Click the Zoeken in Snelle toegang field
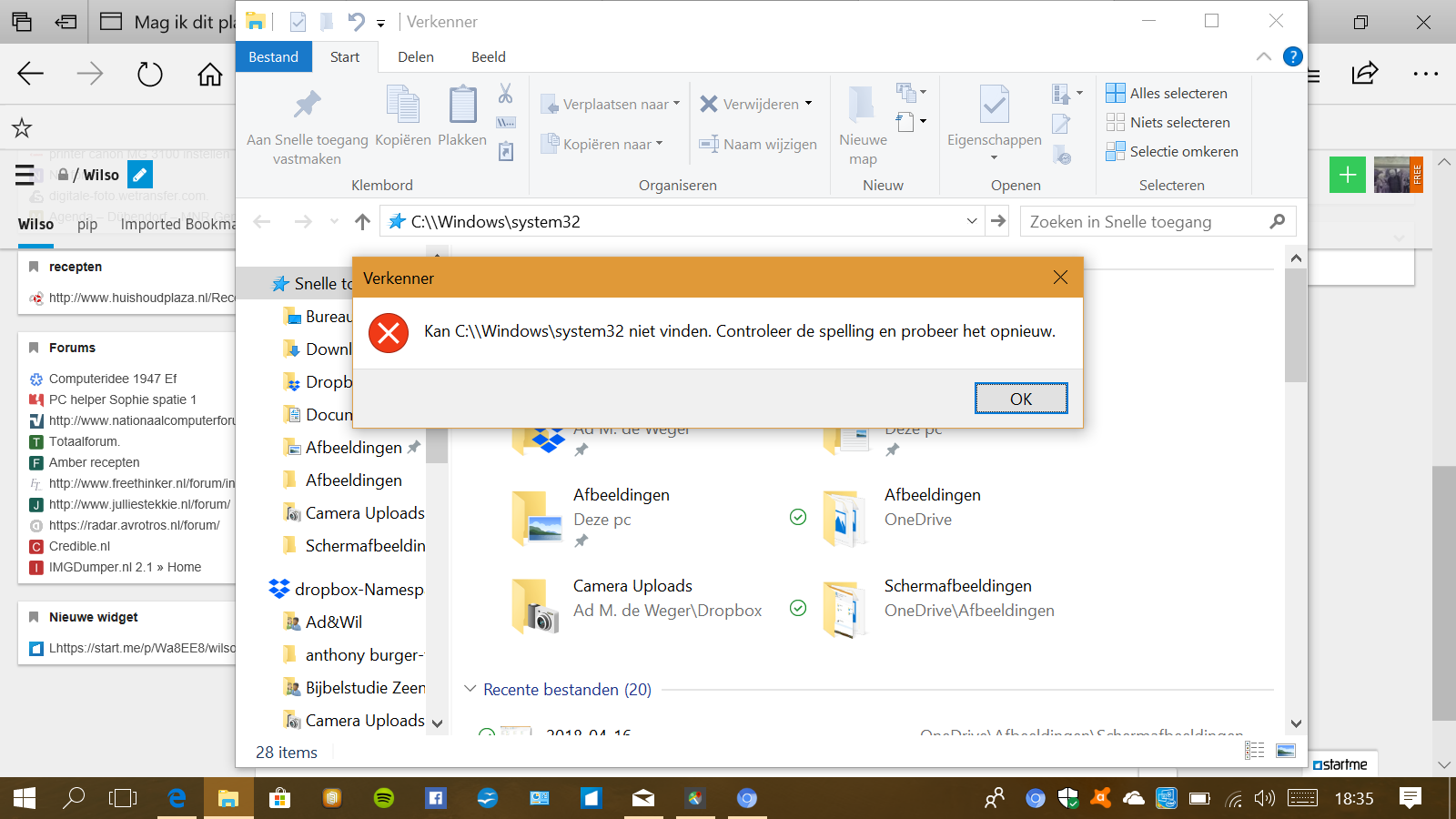The width and height of the screenshot is (1456, 819). 1145,221
